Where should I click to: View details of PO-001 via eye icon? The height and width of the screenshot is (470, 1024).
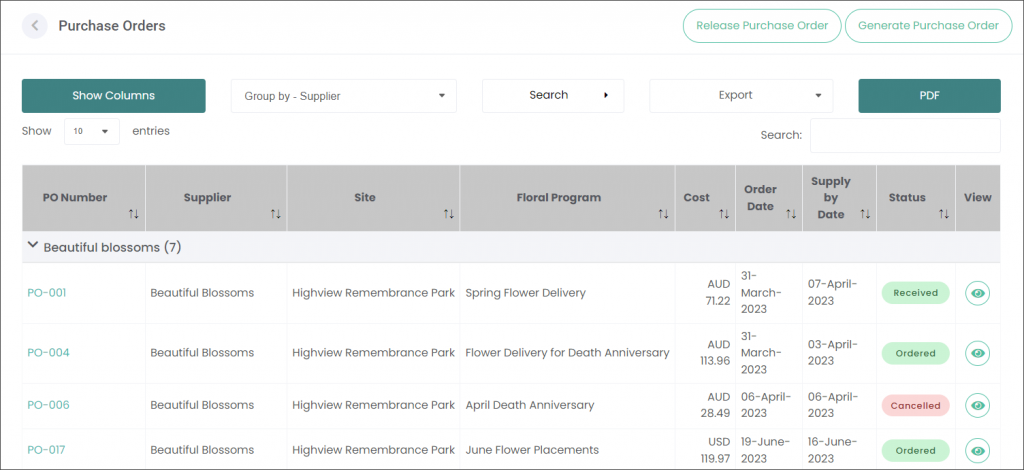tap(977, 293)
